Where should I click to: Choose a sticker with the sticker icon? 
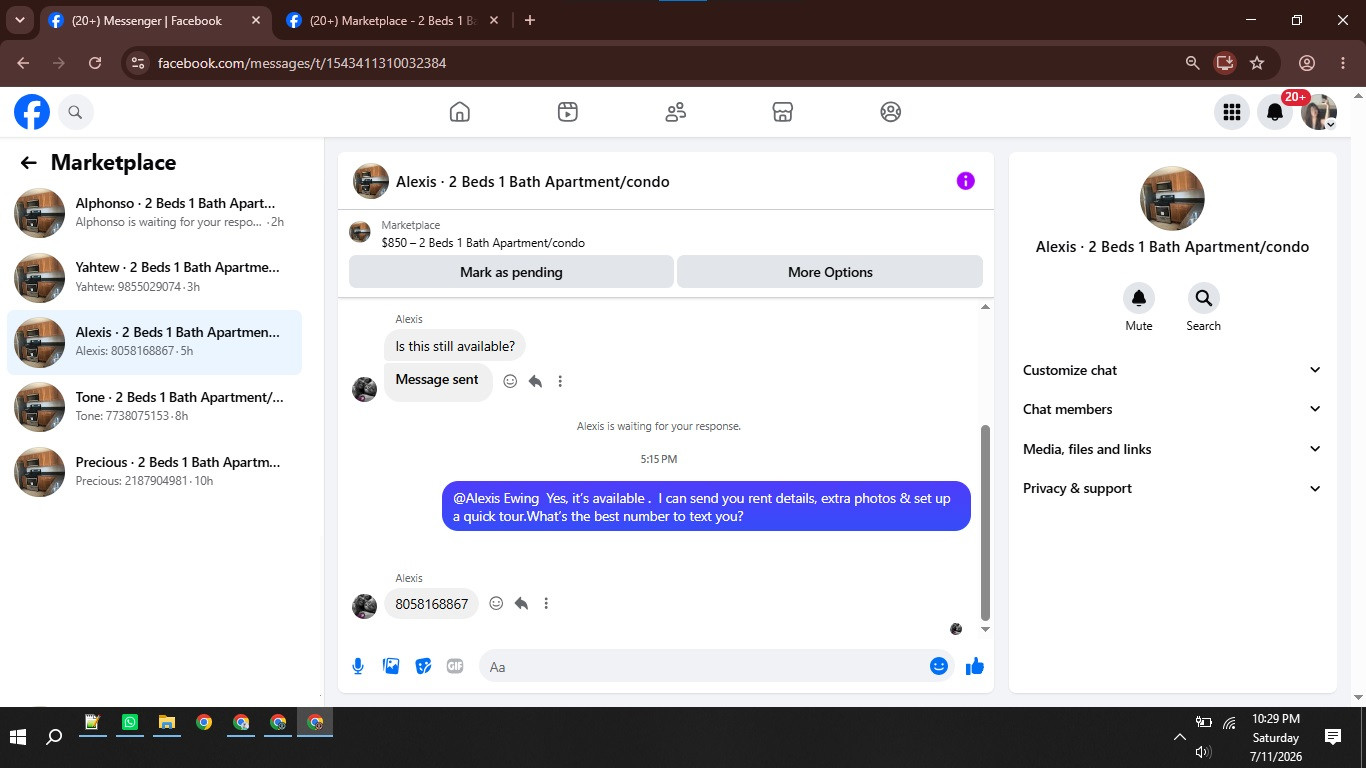pos(423,666)
